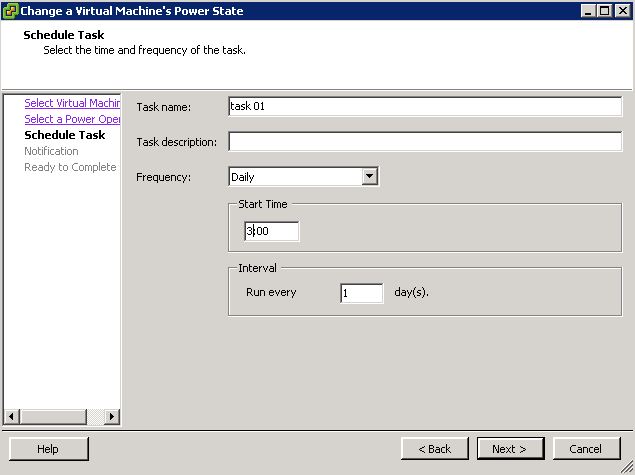Click the VMware icon in the title bar

[x=10, y=11]
